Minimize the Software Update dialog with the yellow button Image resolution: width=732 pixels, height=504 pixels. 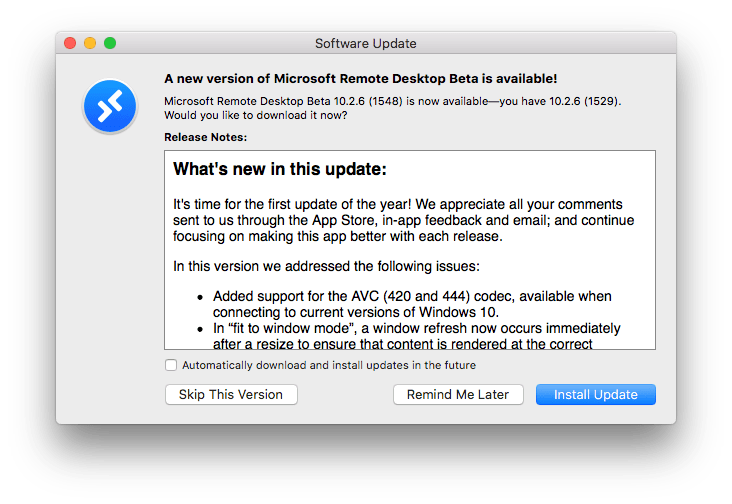click(x=90, y=43)
